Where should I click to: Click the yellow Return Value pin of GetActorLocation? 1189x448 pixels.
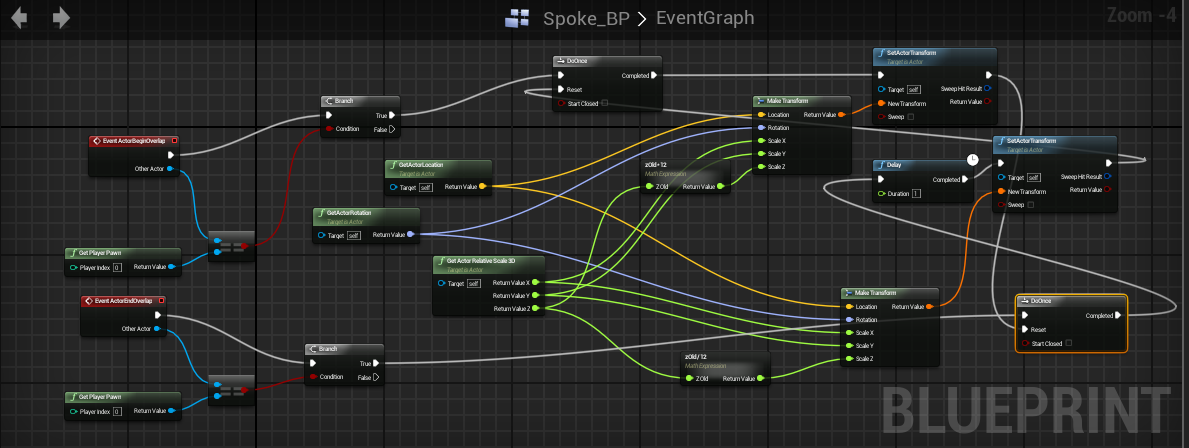point(482,186)
